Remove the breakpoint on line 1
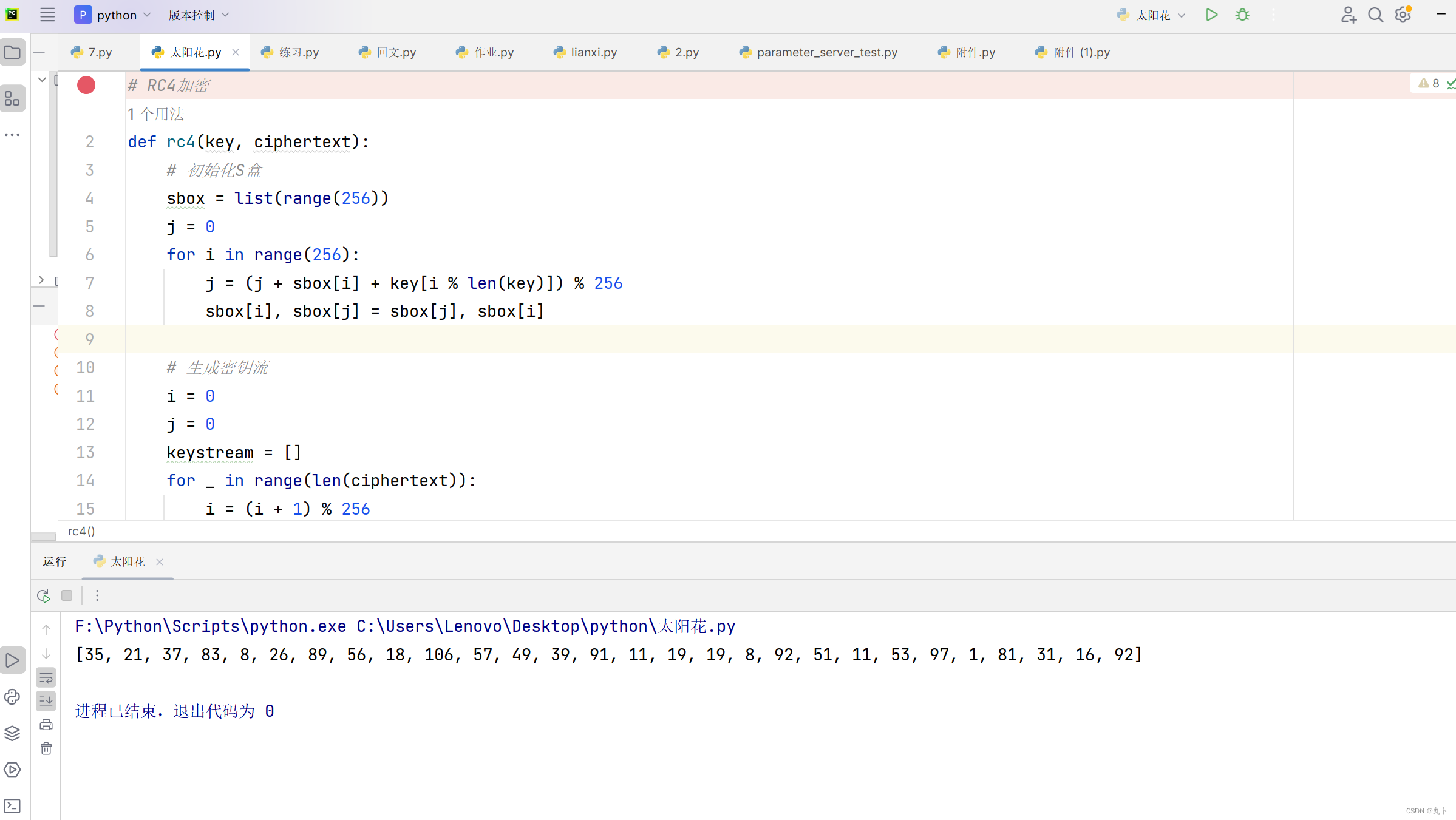This screenshot has height=820, width=1456. pos(86,85)
